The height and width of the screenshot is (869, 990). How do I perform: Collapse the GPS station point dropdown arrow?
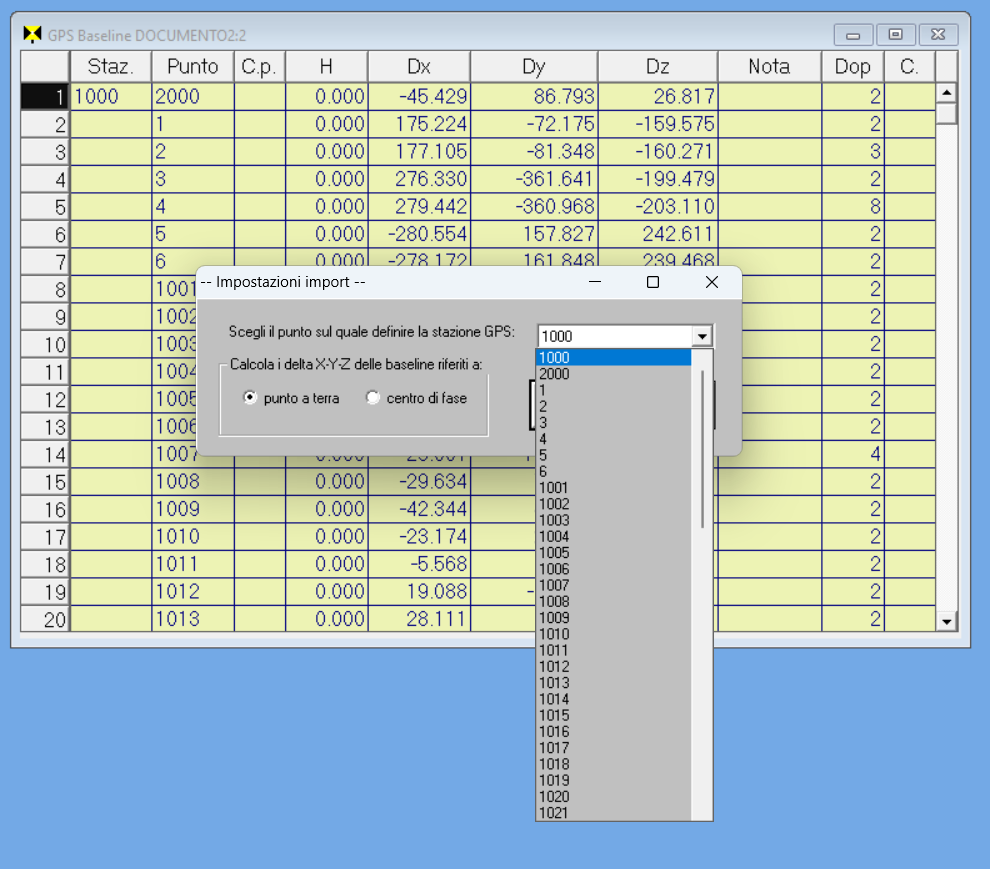(702, 337)
